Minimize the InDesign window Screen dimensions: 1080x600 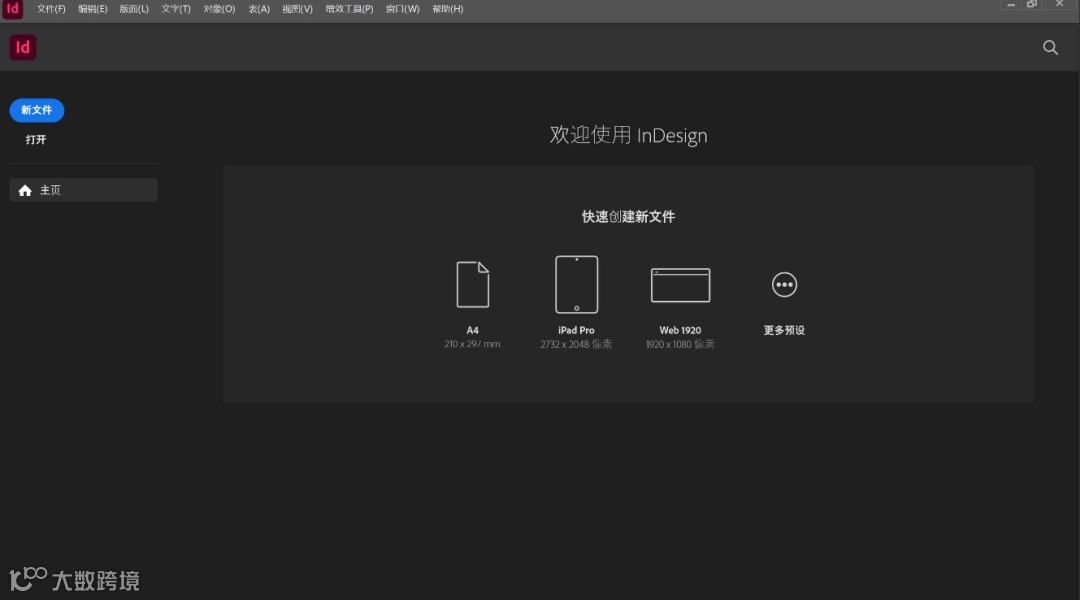pyautogui.click(x=1010, y=5)
